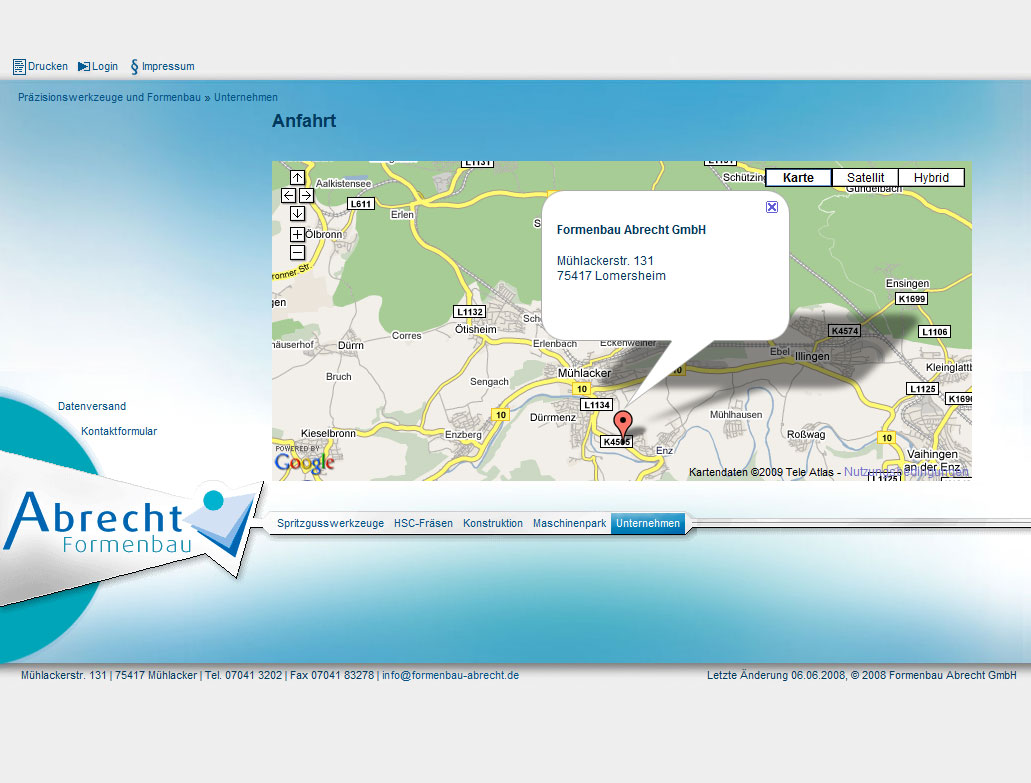Click the Roßwag label on map
Image resolution: width=1031 pixels, height=783 pixels.
pyautogui.click(x=806, y=435)
